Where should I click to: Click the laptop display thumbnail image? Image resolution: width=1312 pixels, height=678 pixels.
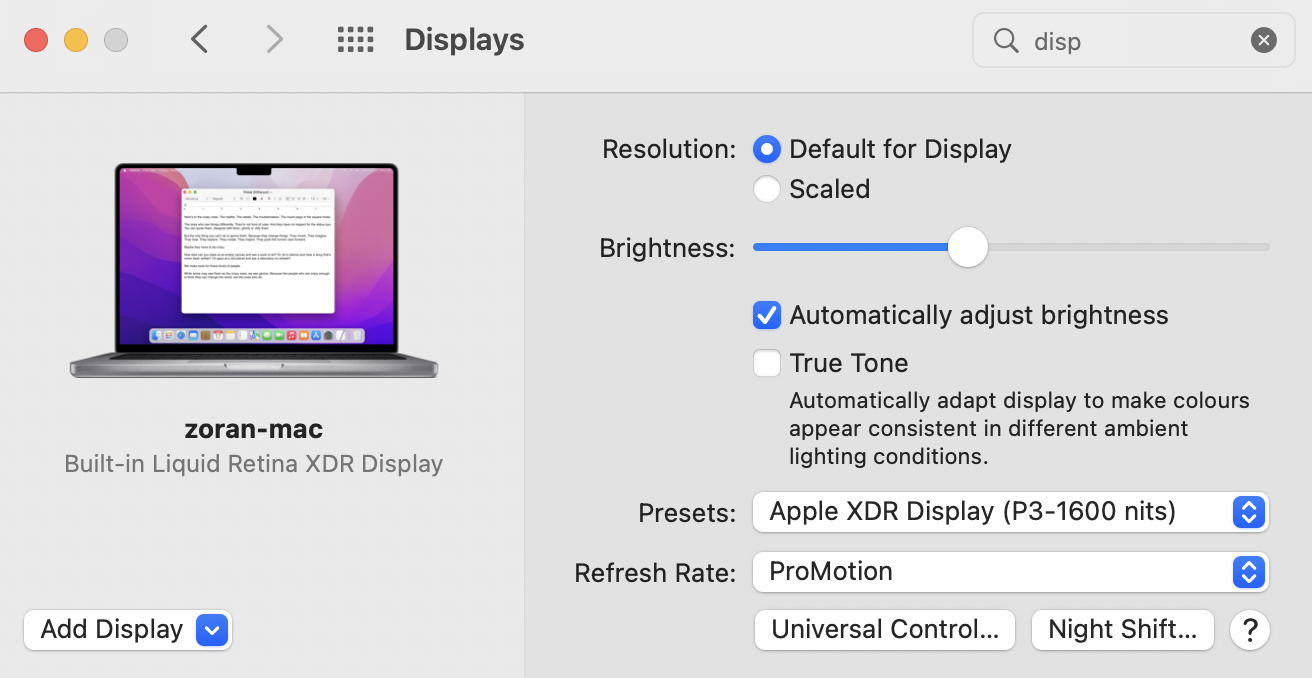click(x=253, y=270)
